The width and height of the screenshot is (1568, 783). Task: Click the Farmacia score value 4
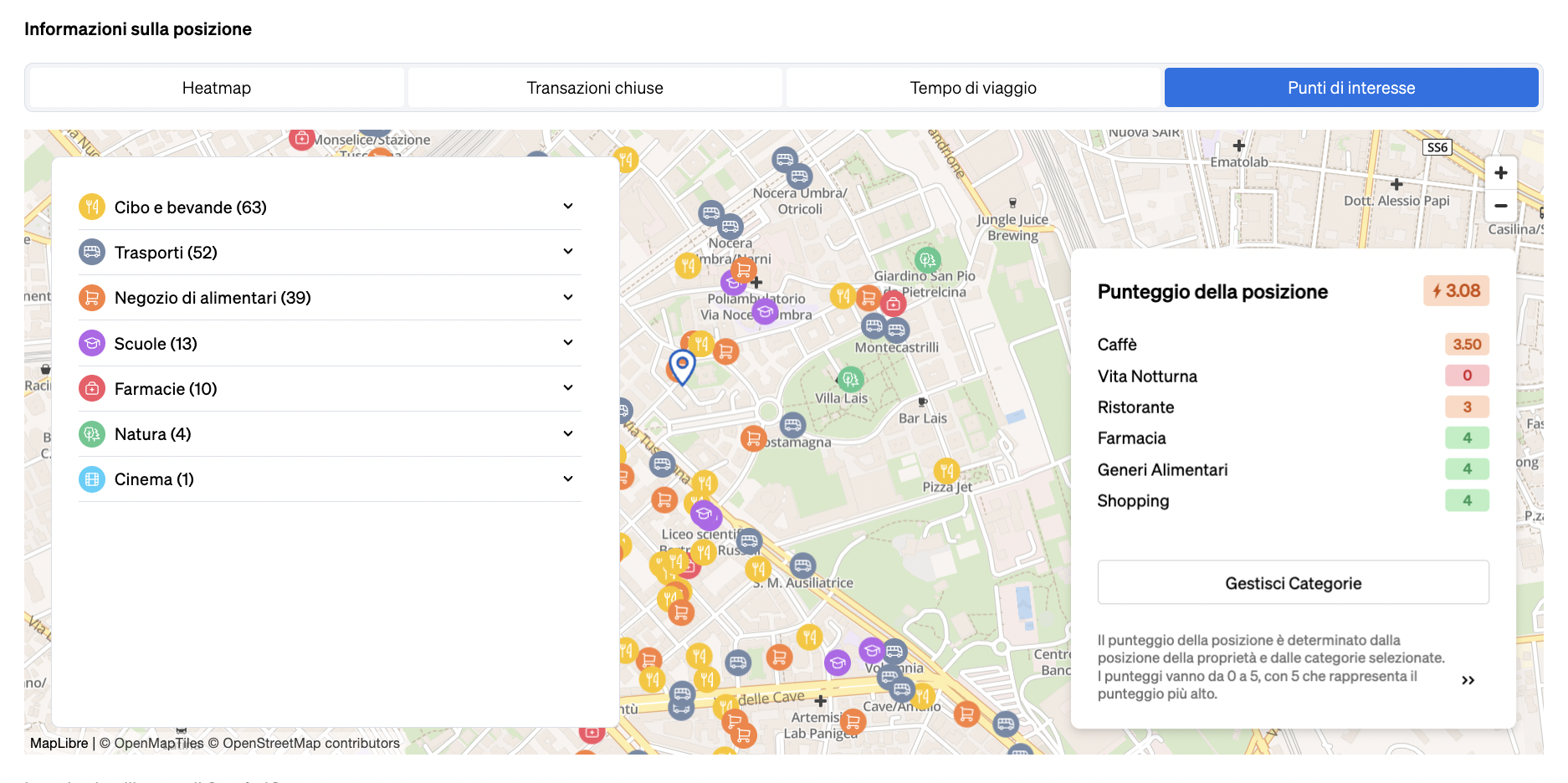(1467, 438)
